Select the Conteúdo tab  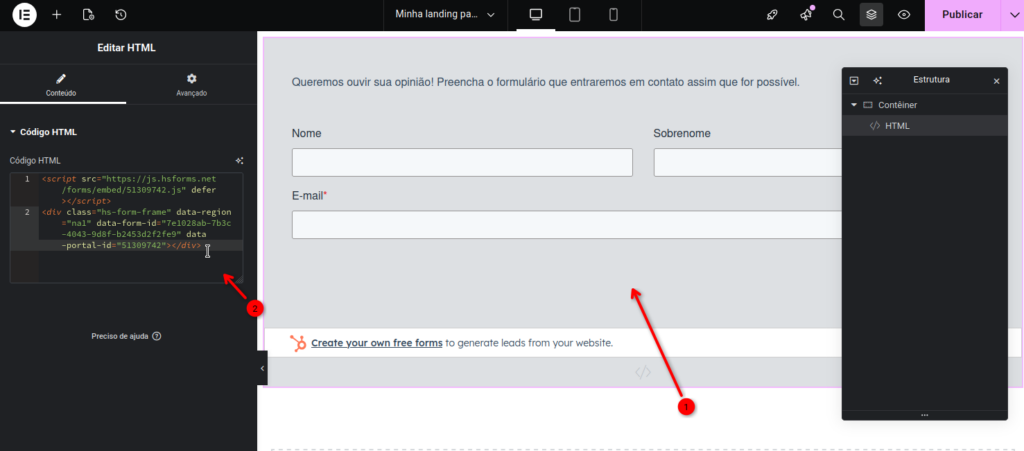(62, 84)
